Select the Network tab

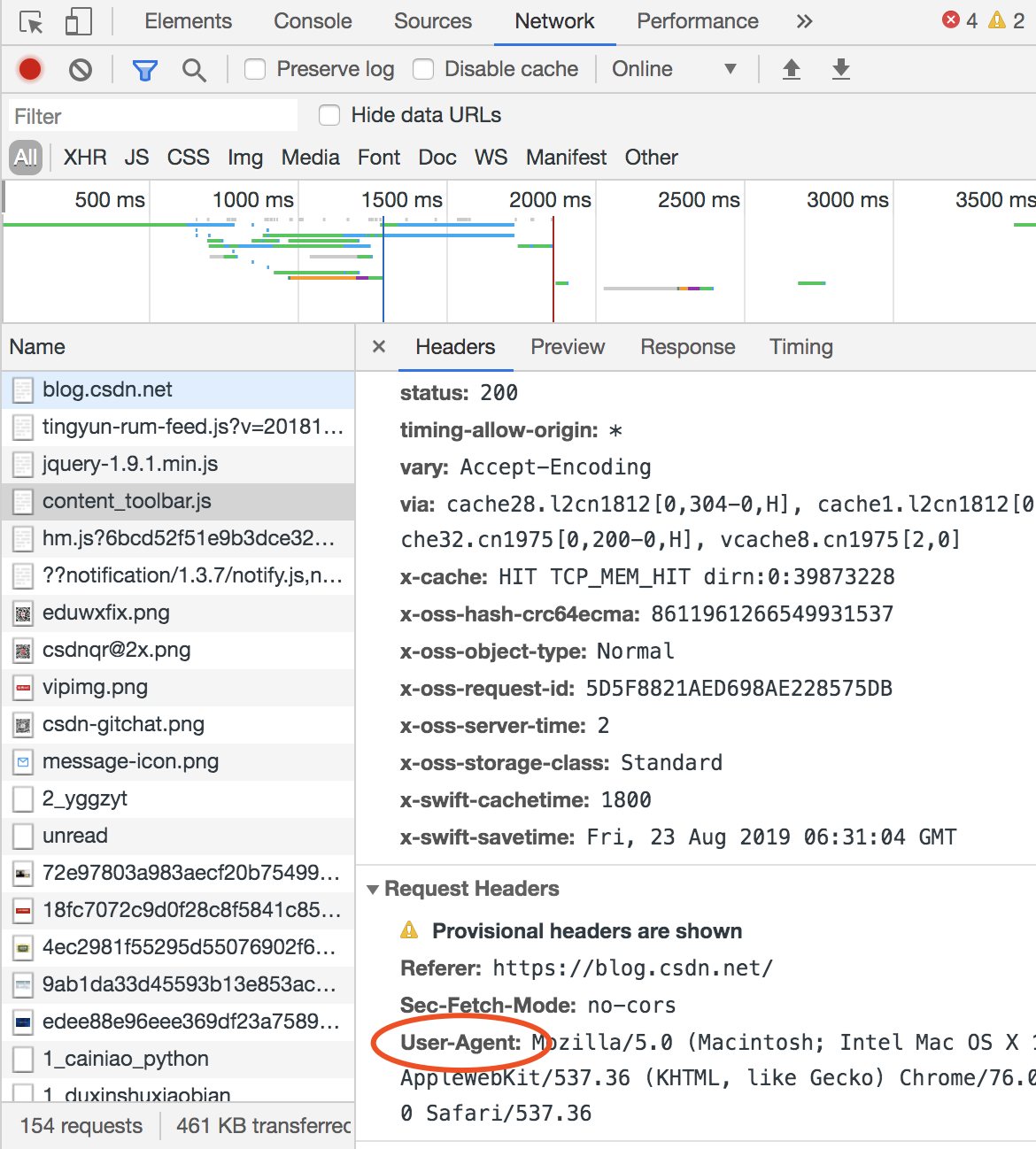click(554, 21)
